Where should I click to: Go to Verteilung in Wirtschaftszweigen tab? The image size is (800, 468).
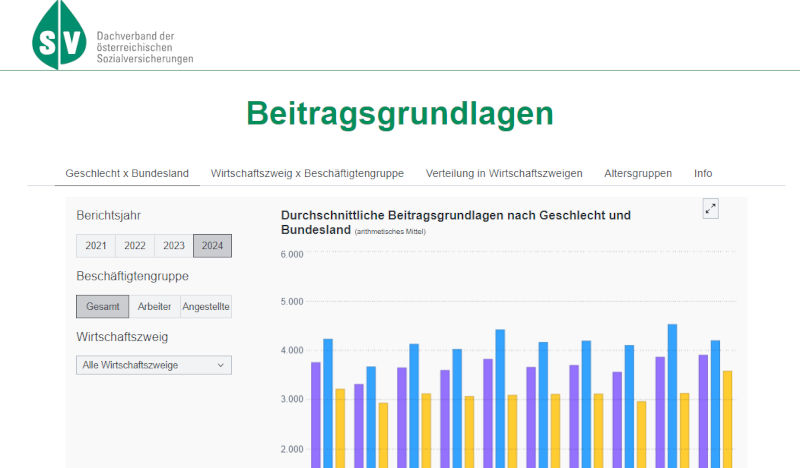(504, 173)
